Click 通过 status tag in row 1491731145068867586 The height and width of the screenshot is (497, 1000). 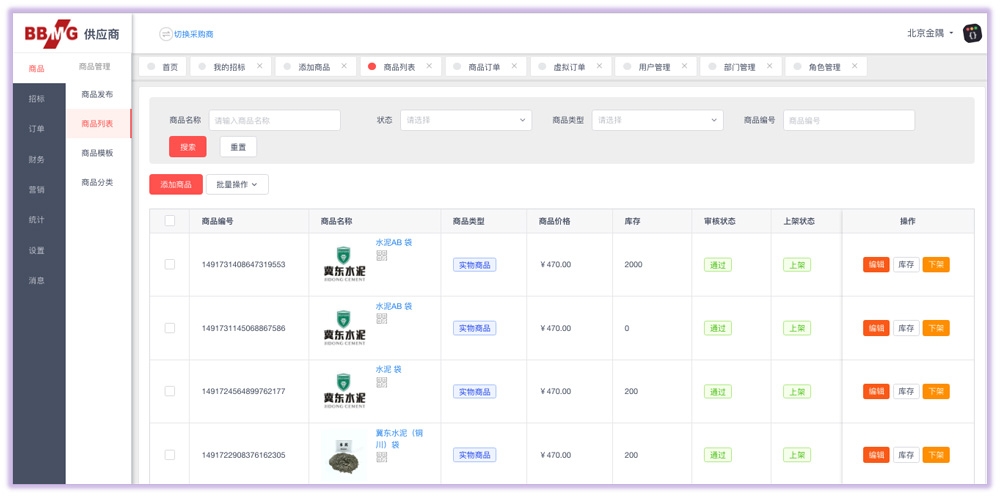pos(717,328)
